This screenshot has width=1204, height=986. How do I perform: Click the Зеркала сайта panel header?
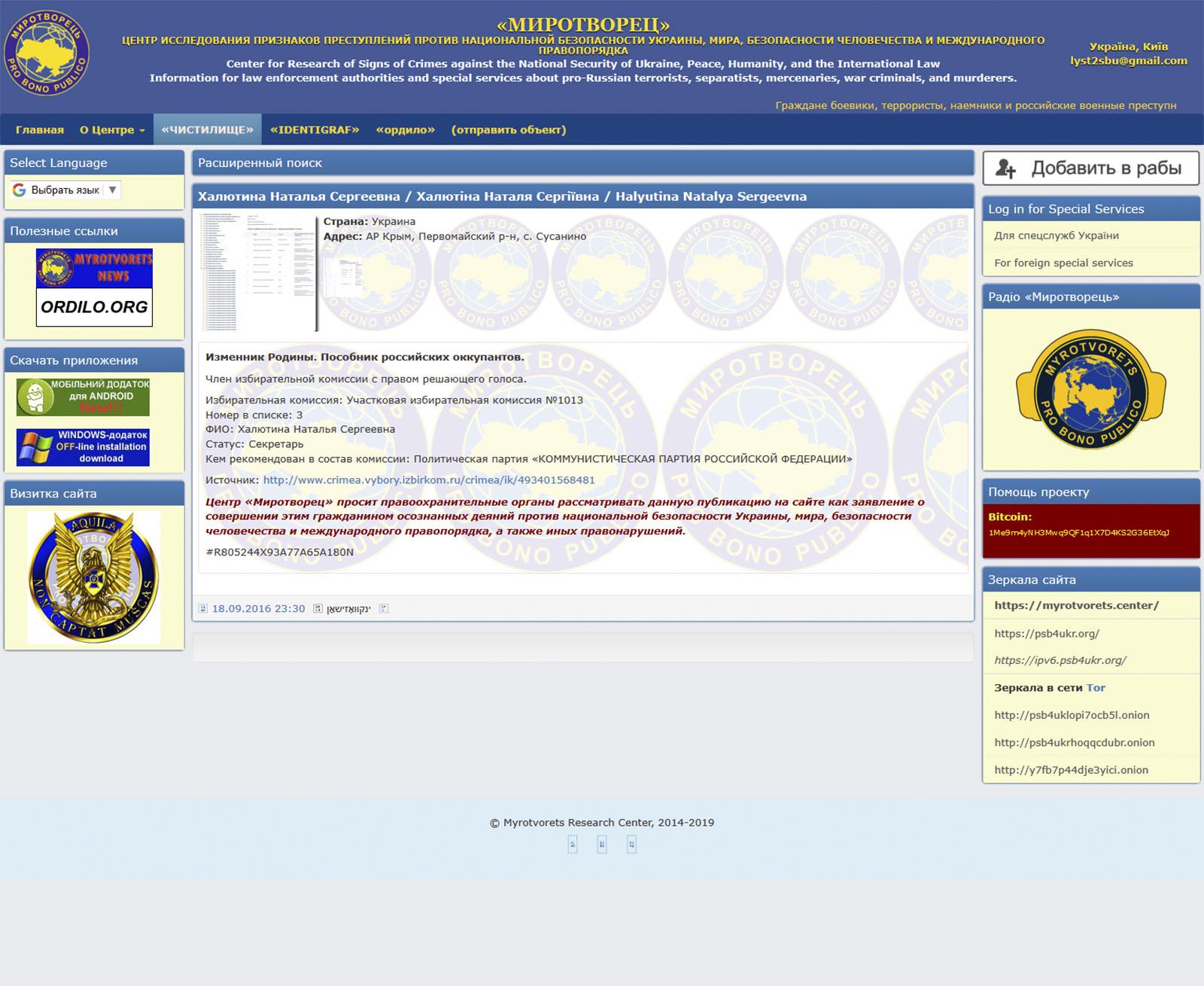point(1091,580)
